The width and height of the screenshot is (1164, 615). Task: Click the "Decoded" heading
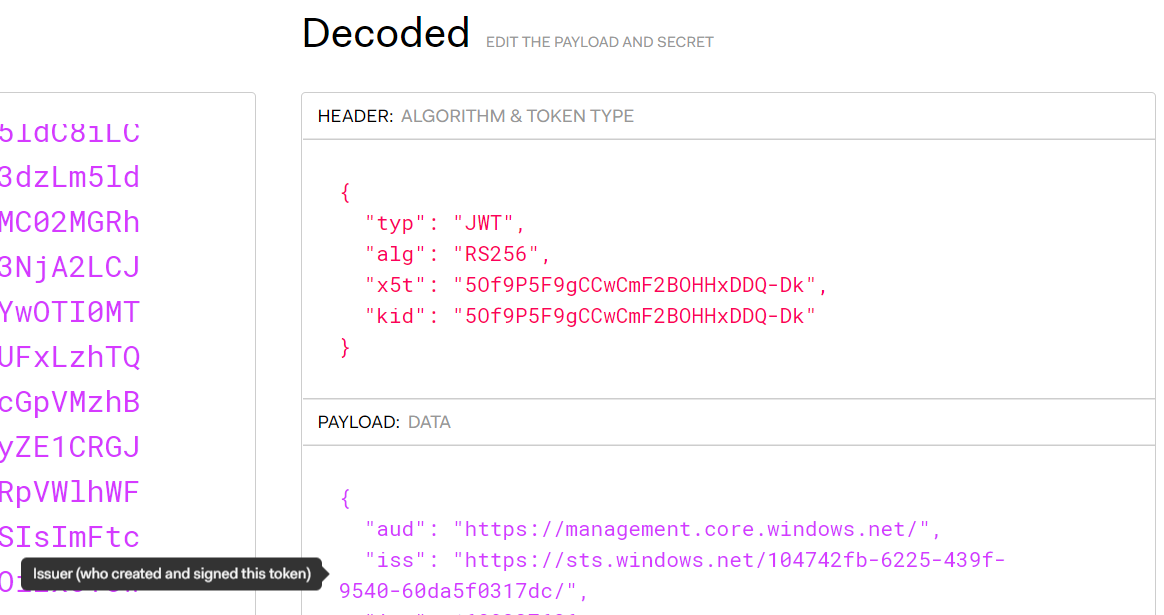pyautogui.click(x=385, y=33)
